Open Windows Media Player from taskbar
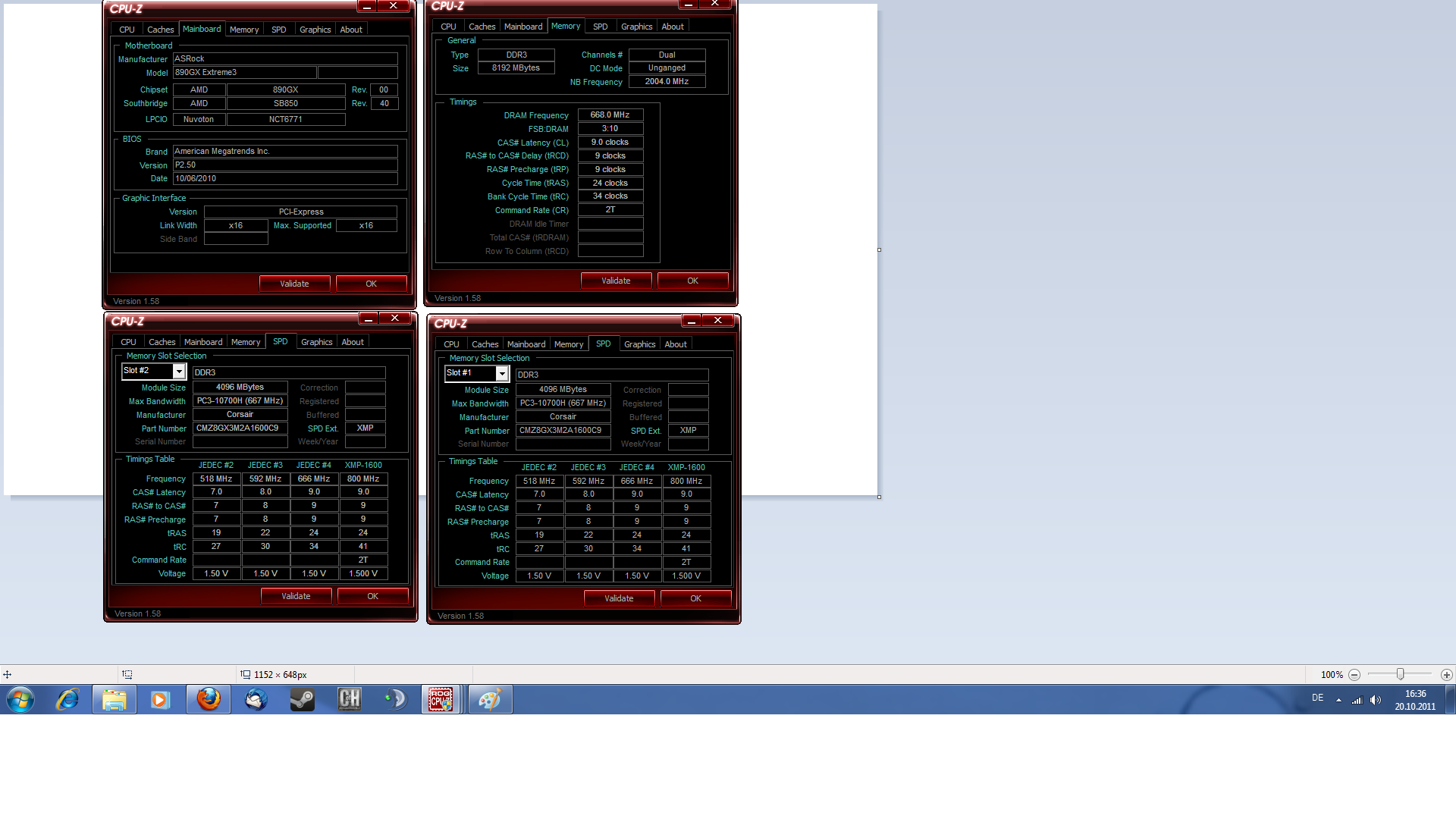The width and height of the screenshot is (1456, 819). 160,699
